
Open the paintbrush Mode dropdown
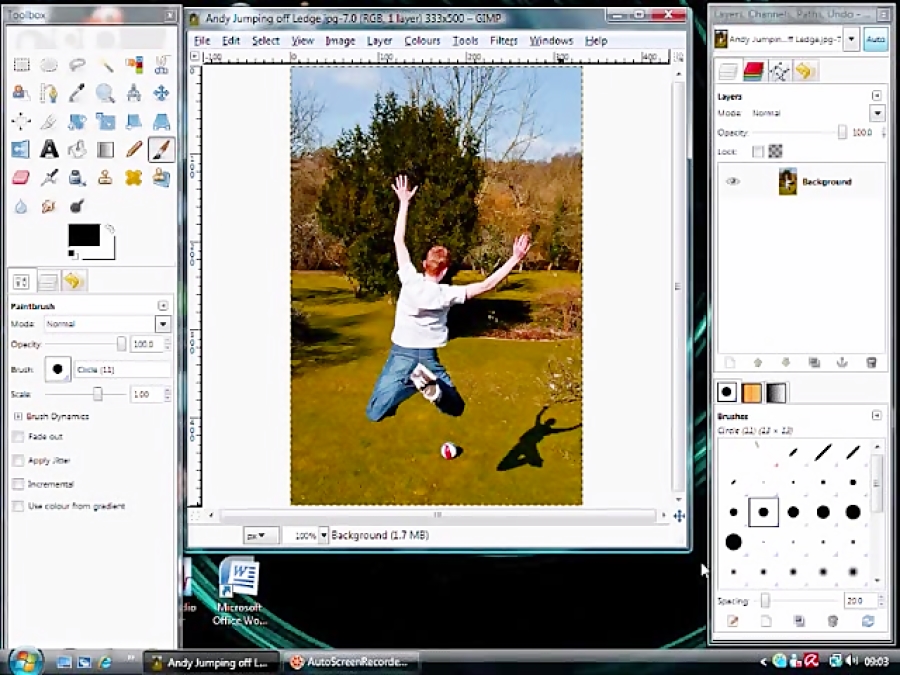pyautogui.click(x=162, y=323)
